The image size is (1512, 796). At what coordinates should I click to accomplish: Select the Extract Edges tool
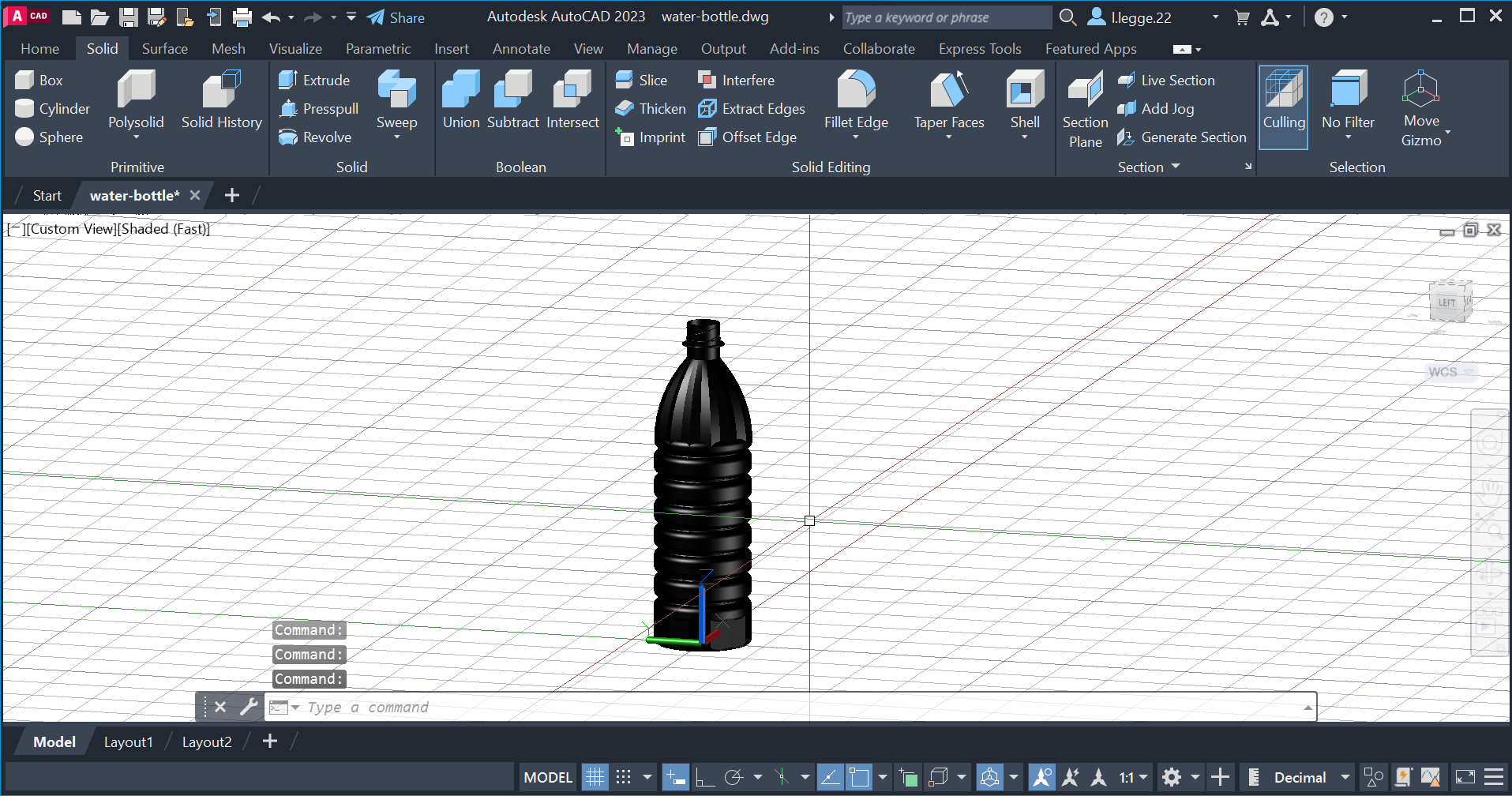point(752,108)
